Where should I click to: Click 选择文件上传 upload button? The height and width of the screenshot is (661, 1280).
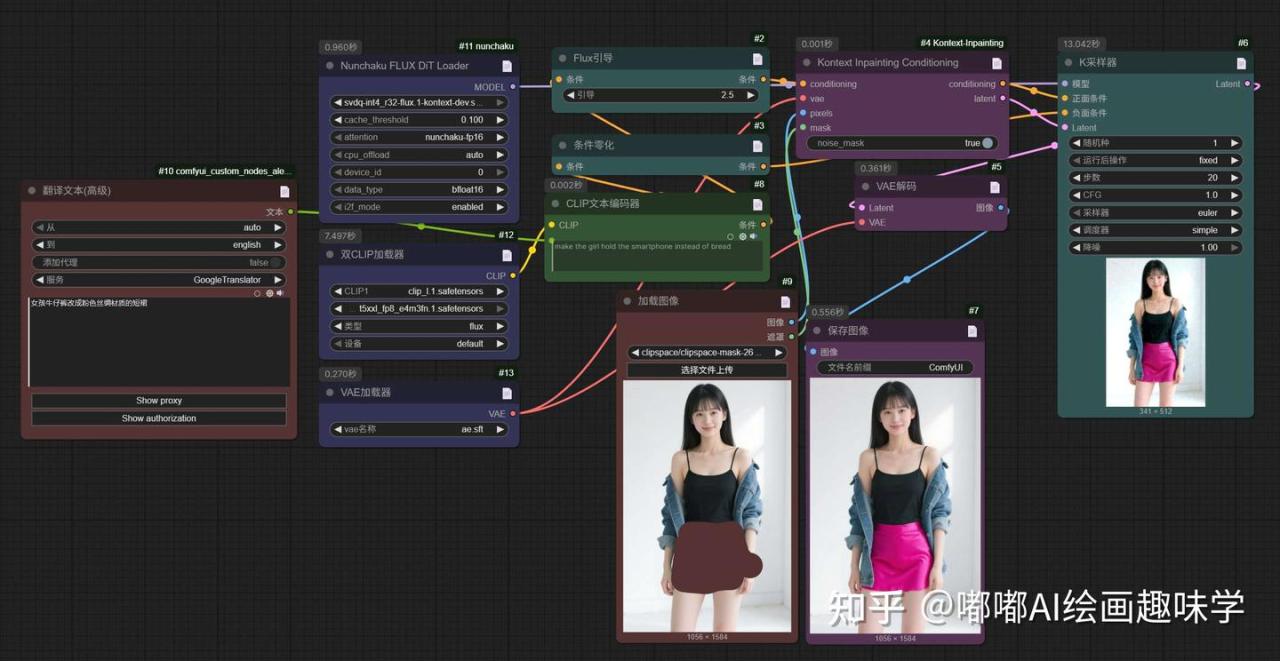point(707,370)
